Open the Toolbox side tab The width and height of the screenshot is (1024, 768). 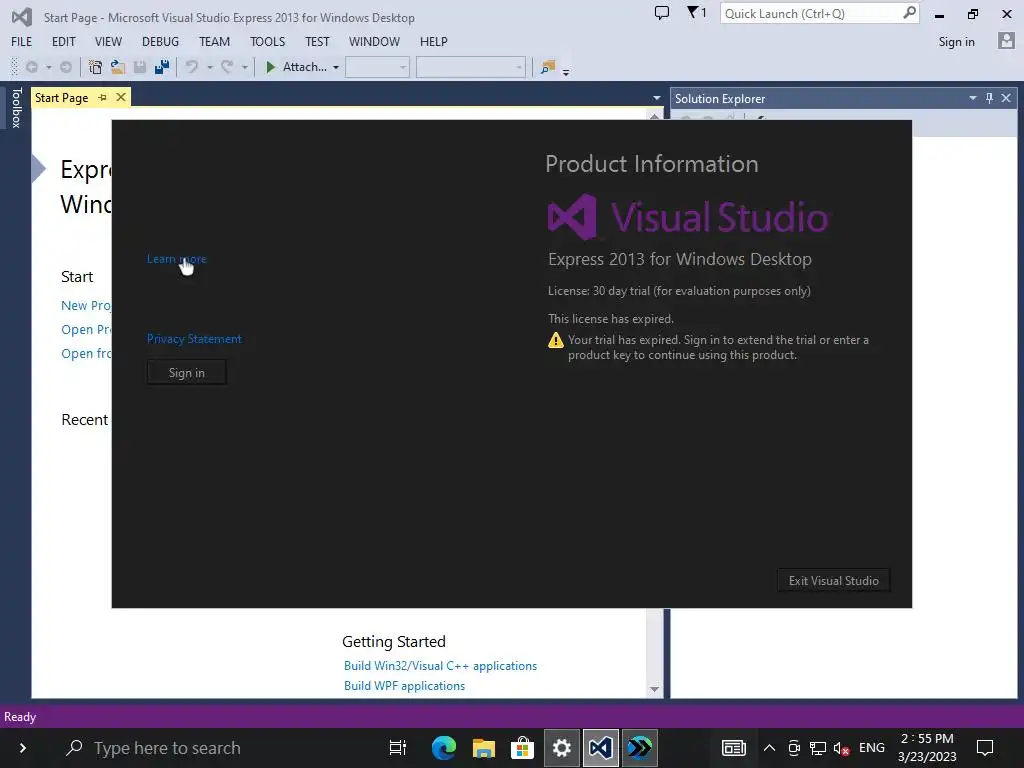(x=16, y=108)
